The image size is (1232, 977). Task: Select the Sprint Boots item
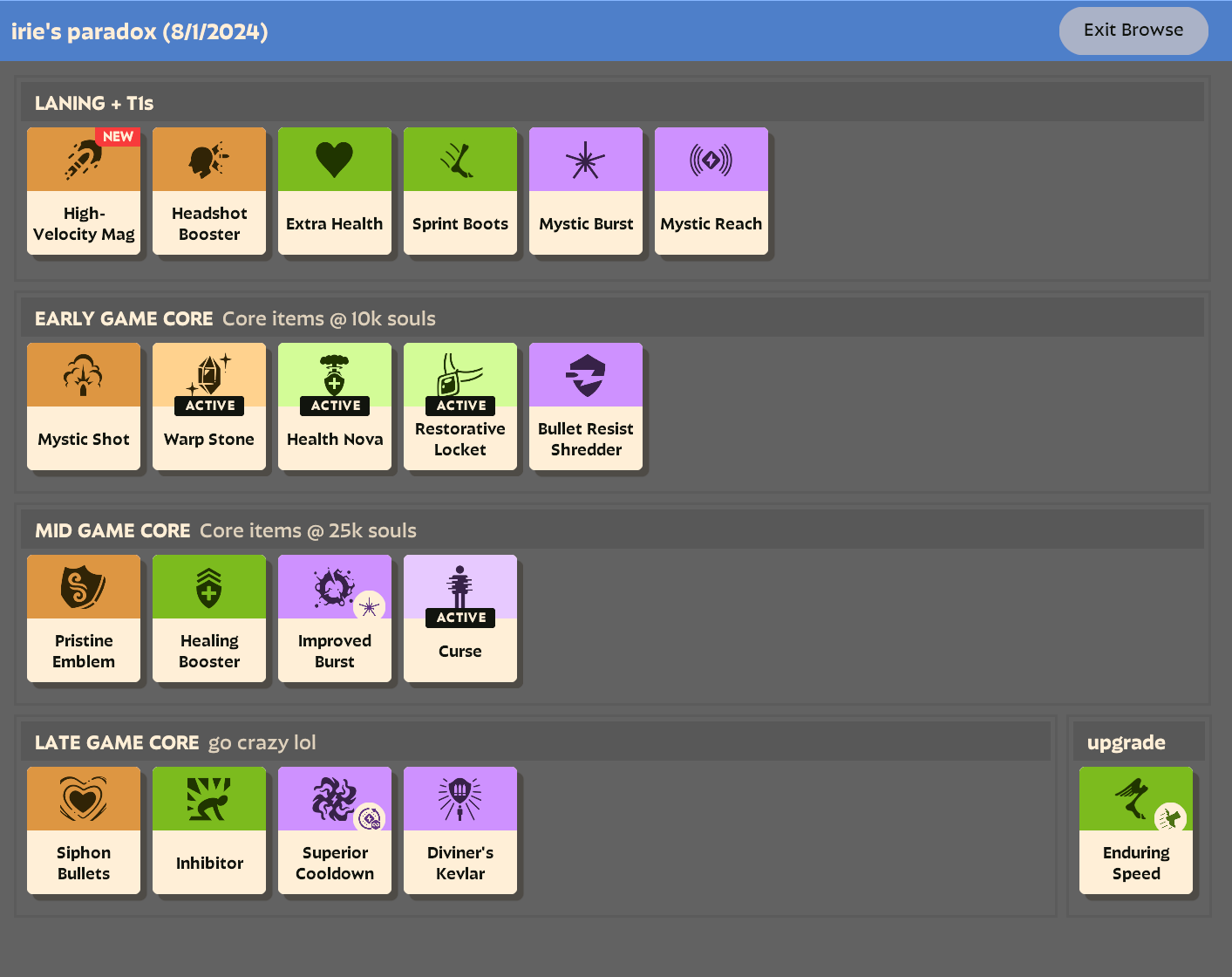(460, 191)
